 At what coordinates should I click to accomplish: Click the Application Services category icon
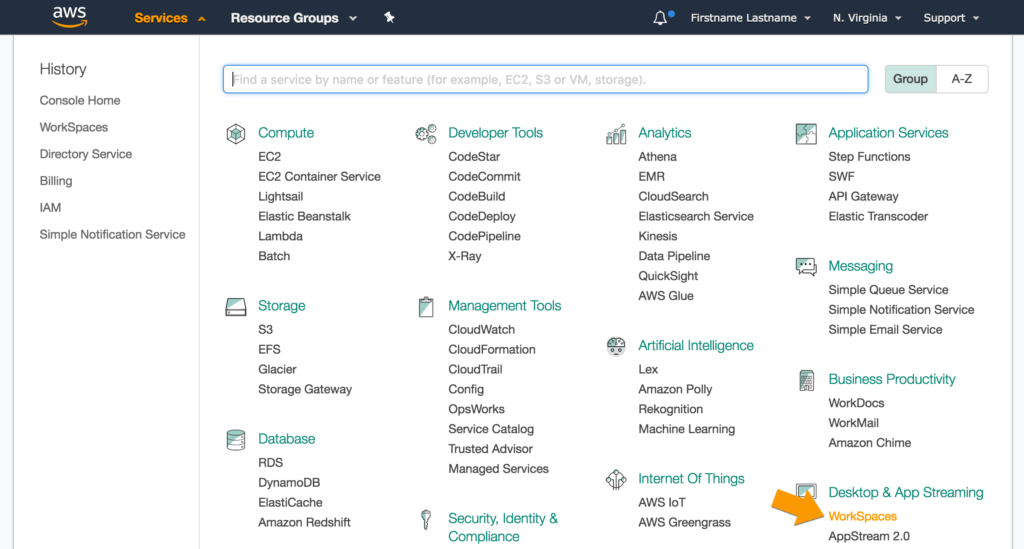pos(806,134)
